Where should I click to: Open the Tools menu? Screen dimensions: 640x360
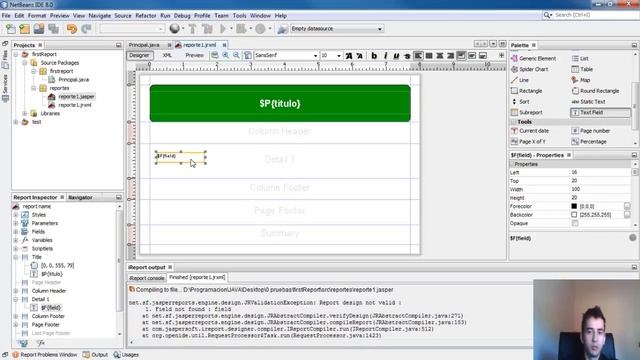pos(240,16)
